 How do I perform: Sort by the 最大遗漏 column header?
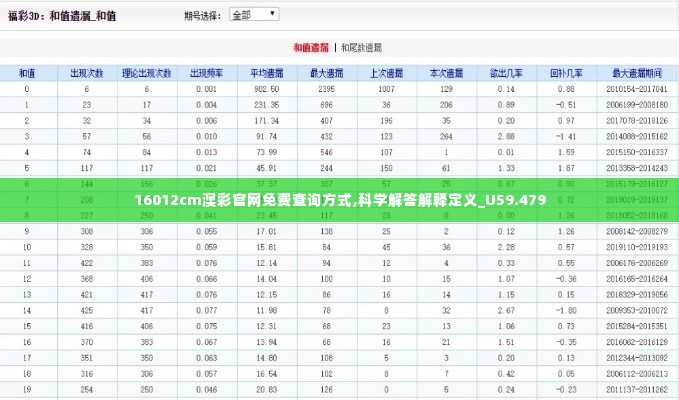(326, 73)
